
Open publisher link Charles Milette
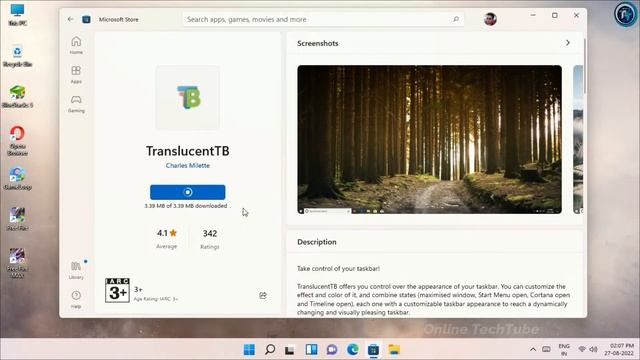(x=188, y=165)
